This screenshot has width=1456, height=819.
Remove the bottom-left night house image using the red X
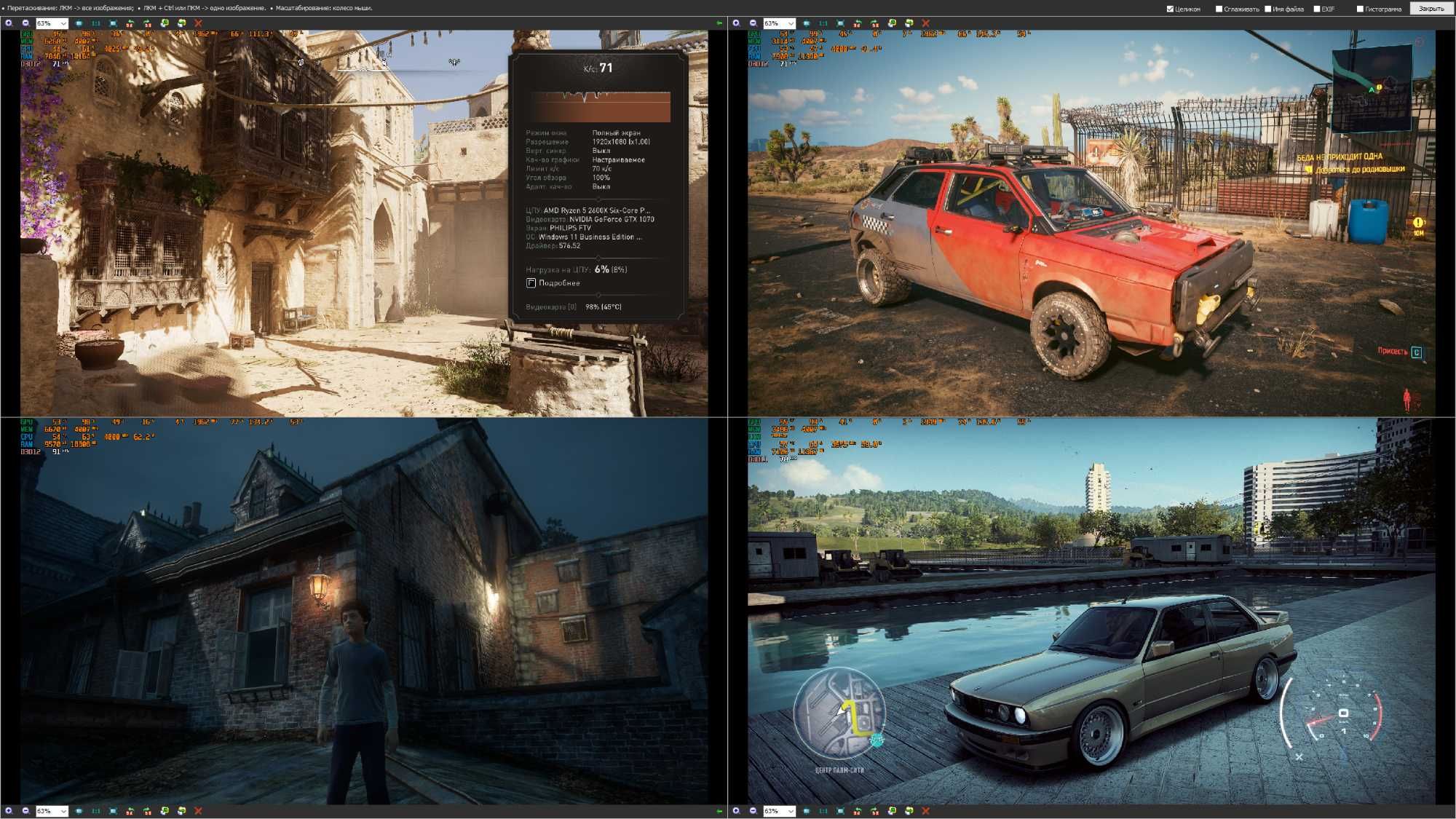tap(198, 811)
